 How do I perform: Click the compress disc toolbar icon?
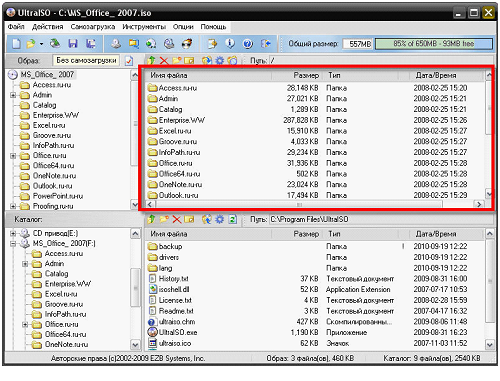click(151, 44)
